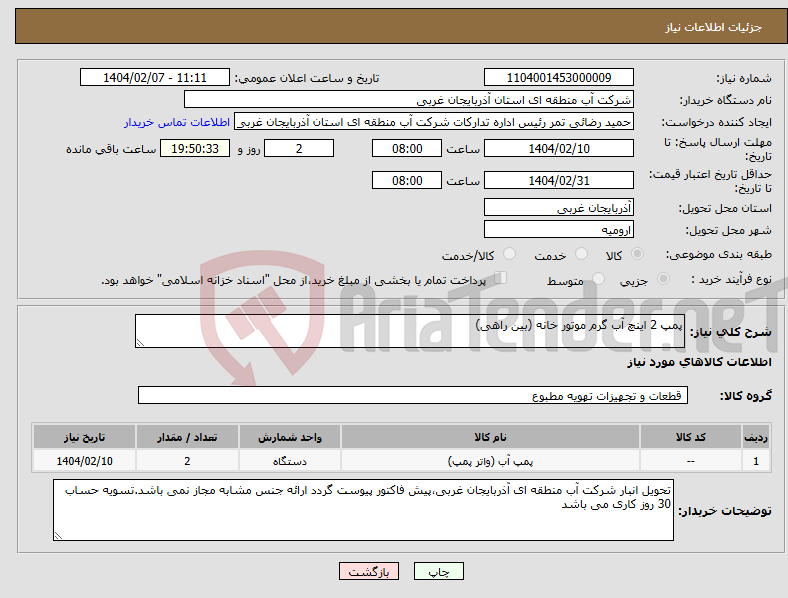This screenshot has width=788, height=598.
Task: Click the delivery province field آذربایجان غربی
Action: tap(558, 207)
